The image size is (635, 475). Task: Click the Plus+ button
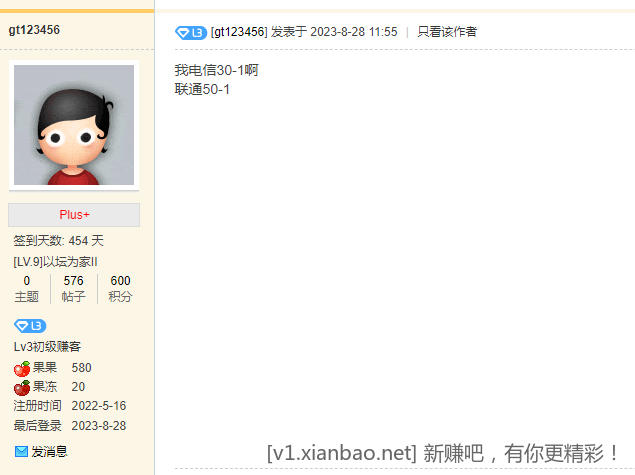(74, 215)
